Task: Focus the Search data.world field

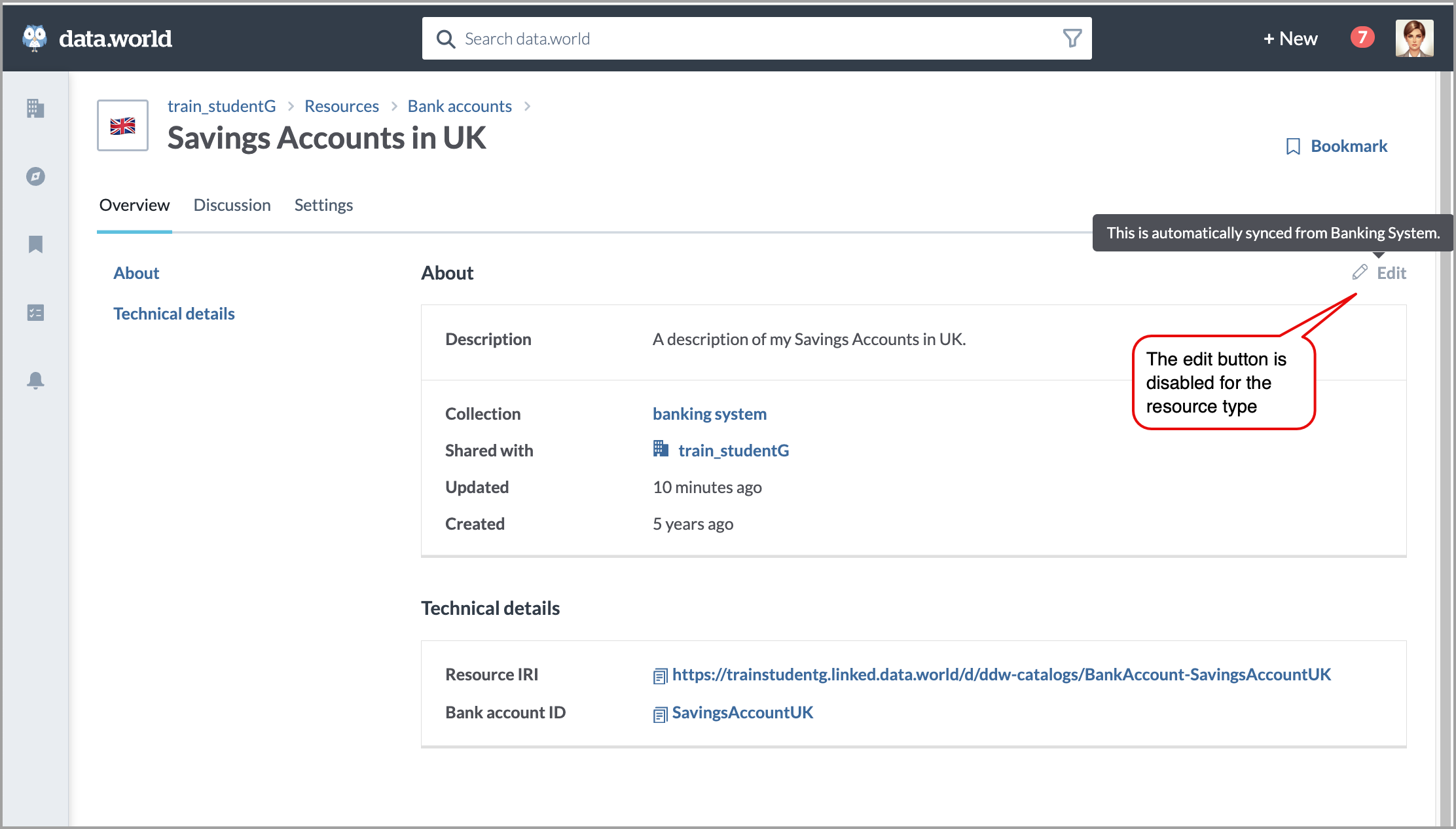Action: click(757, 39)
